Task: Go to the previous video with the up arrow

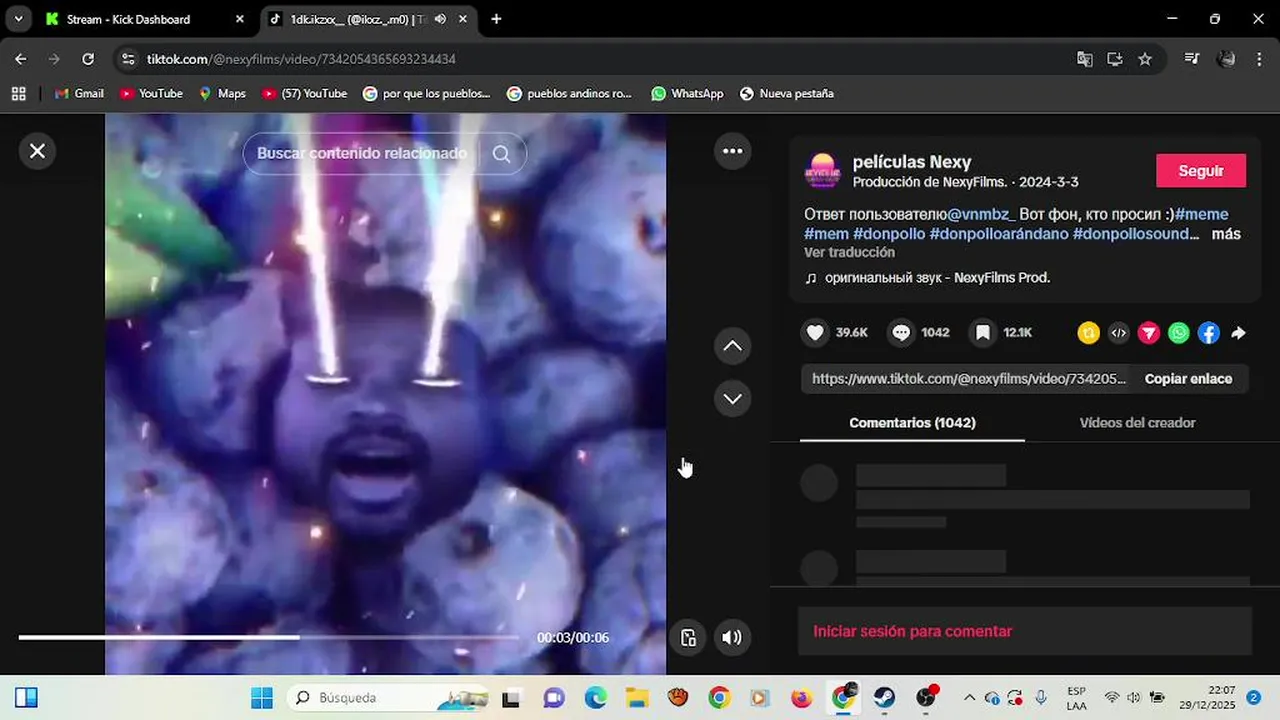Action: pos(733,346)
